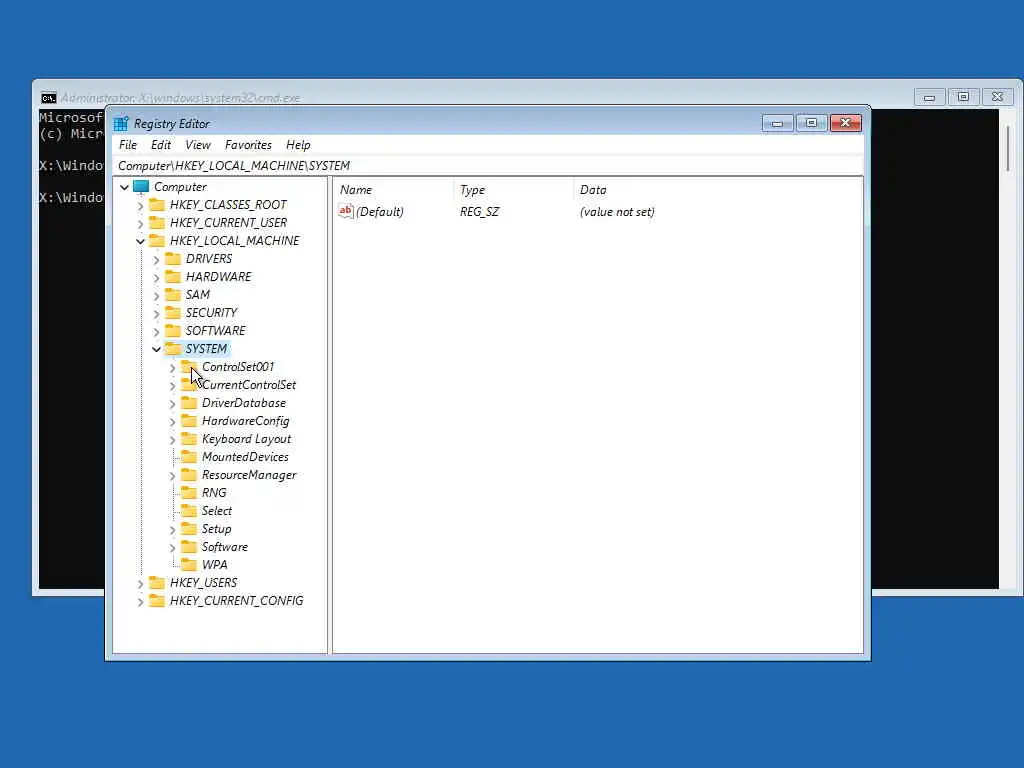Close the cmd.exe window

click(x=997, y=97)
